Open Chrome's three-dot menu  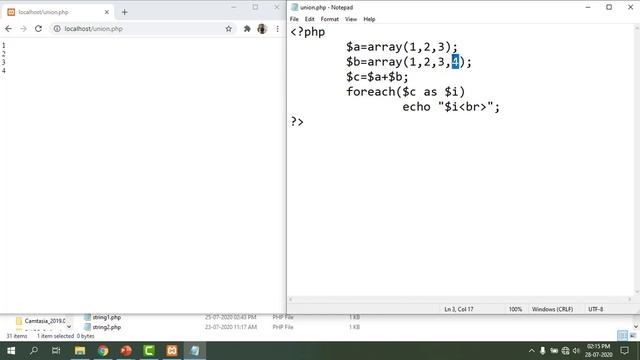[278, 29]
